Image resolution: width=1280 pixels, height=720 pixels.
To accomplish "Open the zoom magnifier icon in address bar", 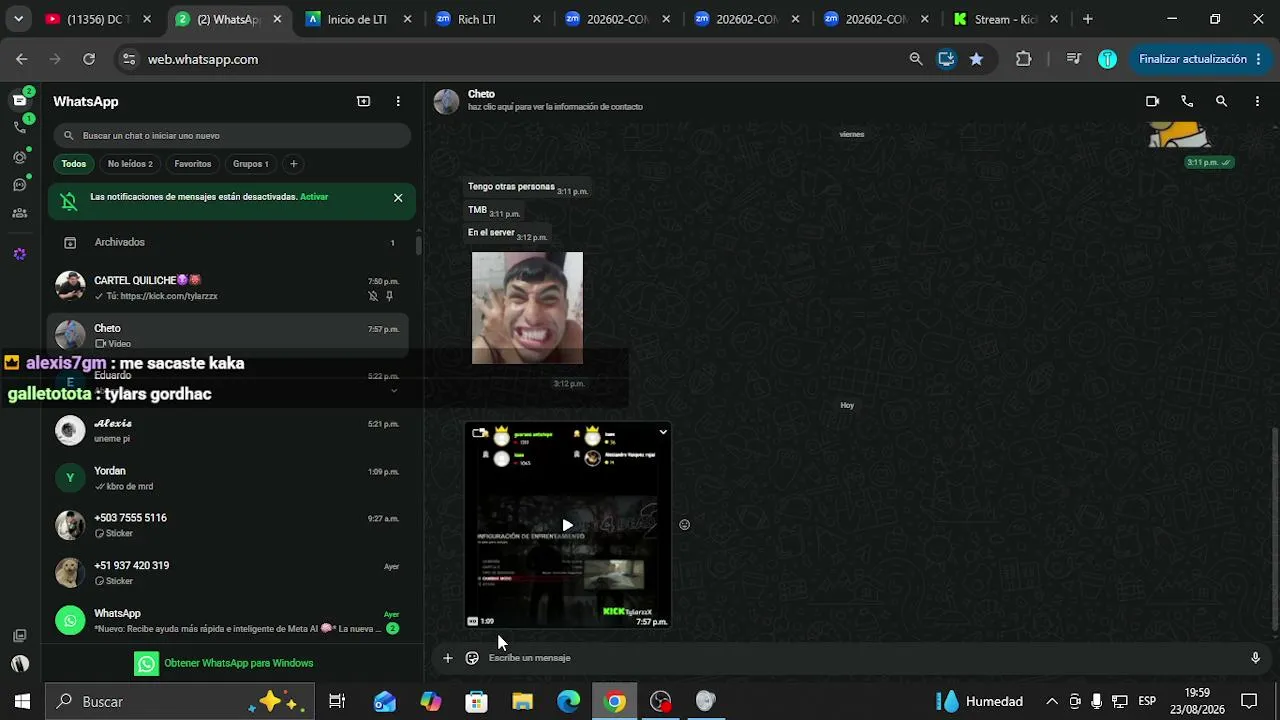I will [916, 59].
